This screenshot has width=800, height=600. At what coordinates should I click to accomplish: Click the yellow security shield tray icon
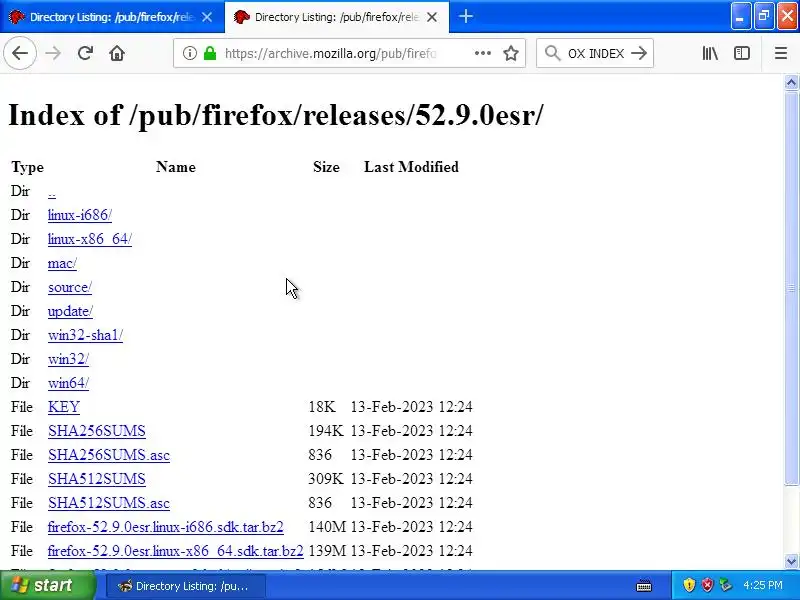coord(689,585)
